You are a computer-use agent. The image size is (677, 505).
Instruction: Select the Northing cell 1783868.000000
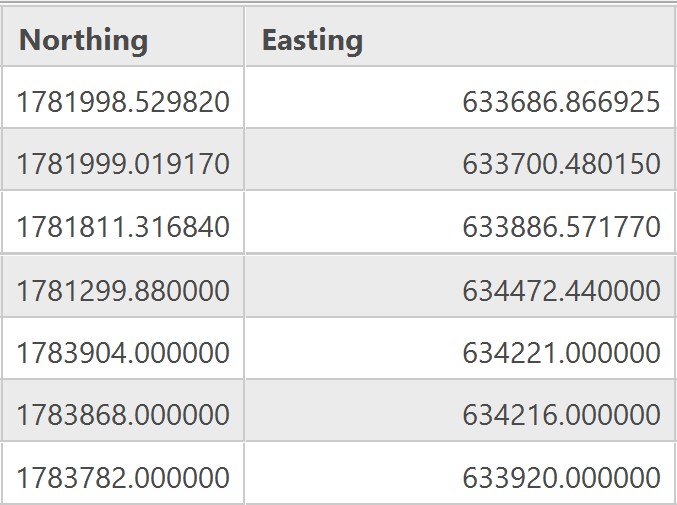point(123,410)
